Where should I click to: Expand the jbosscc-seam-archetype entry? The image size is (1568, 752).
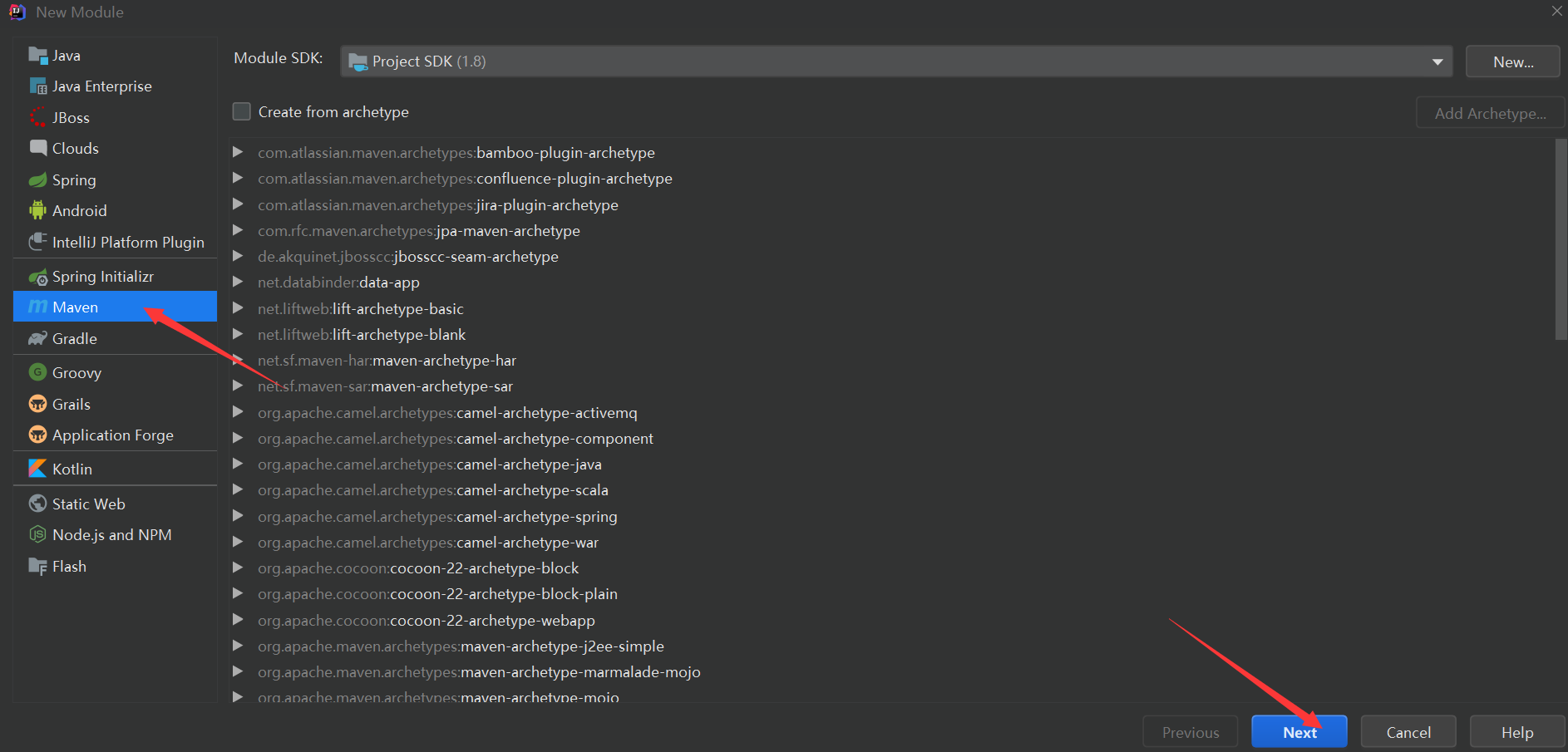pos(238,256)
